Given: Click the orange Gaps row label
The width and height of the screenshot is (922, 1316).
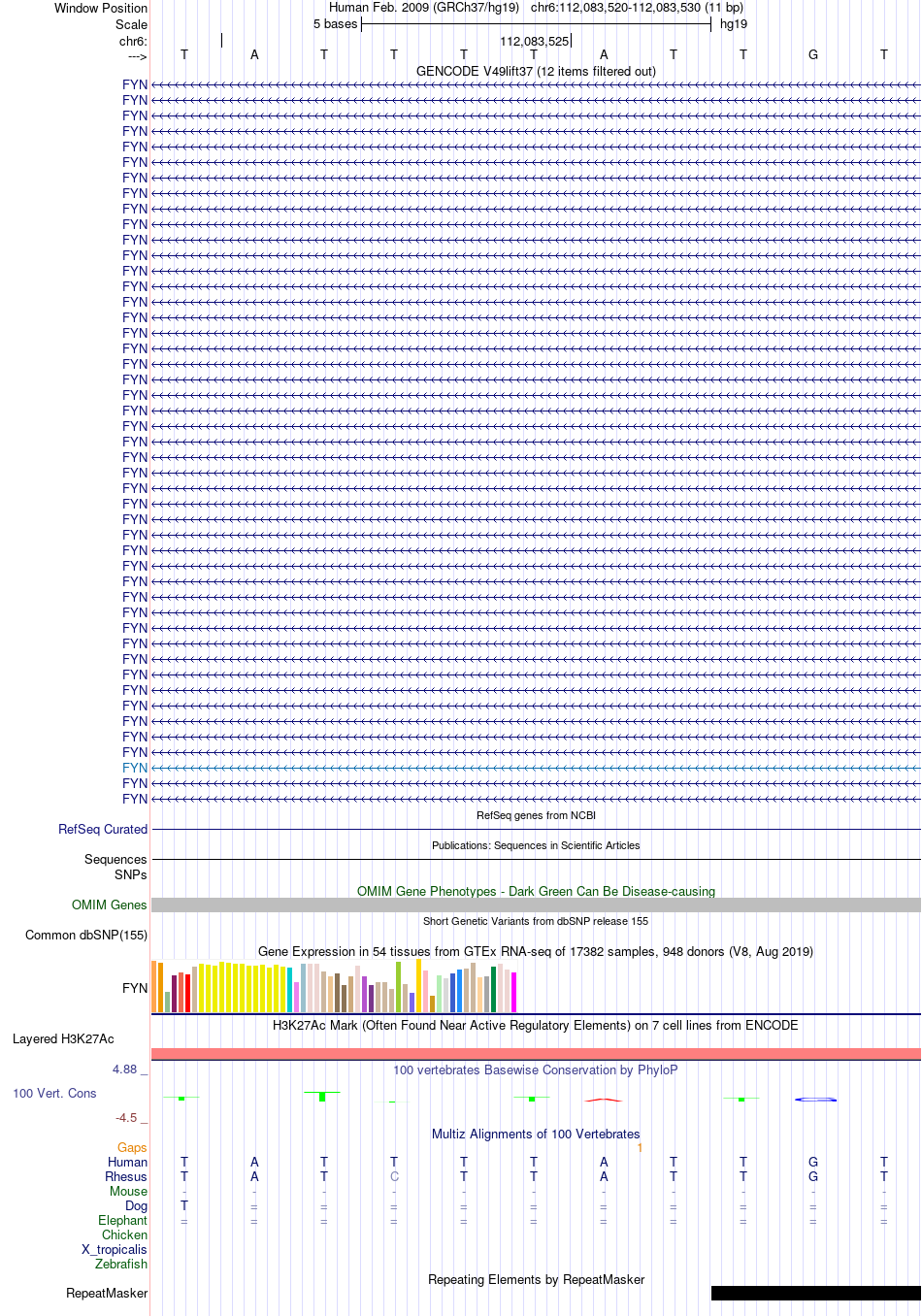Looking at the screenshot, I should pos(132,1147).
